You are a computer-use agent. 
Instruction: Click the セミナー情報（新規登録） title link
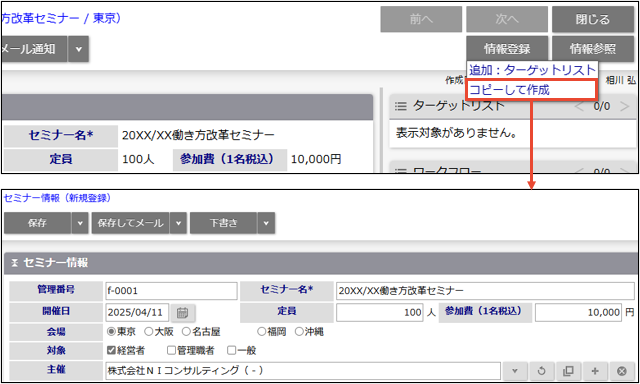(58, 198)
